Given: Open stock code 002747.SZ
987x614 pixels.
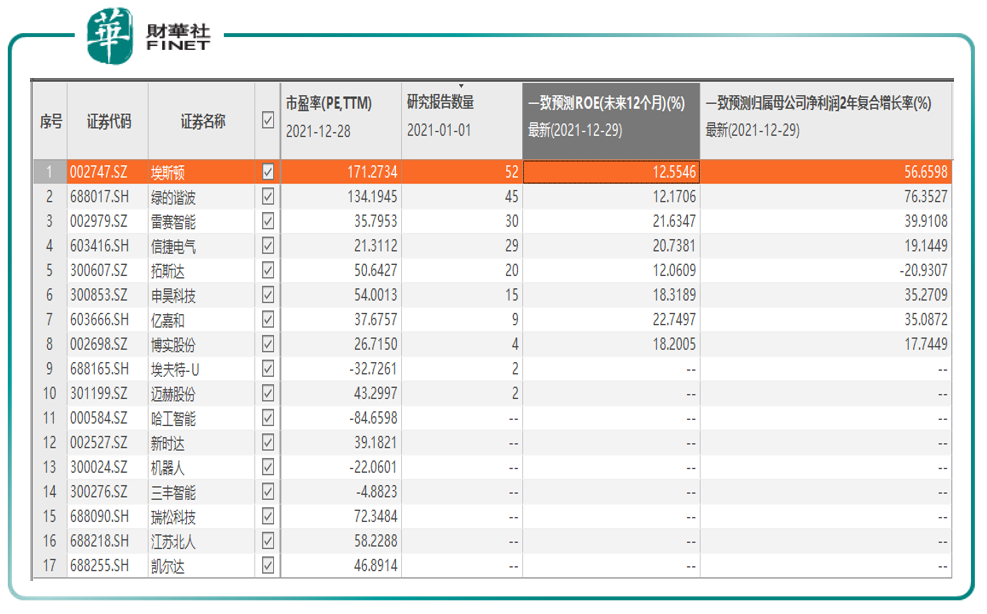Looking at the screenshot, I should click(x=99, y=172).
